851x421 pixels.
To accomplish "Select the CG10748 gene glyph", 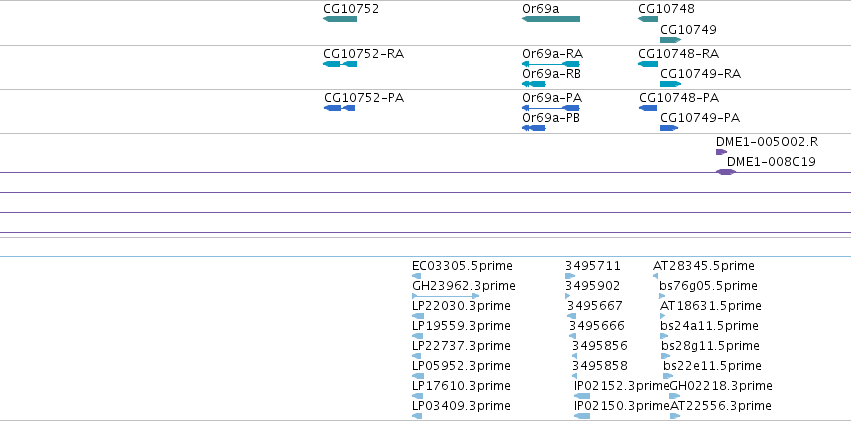I will point(648,19).
